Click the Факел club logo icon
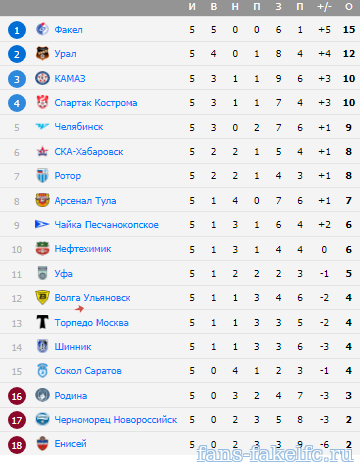This screenshot has width=364, height=472. [x=42, y=29]
